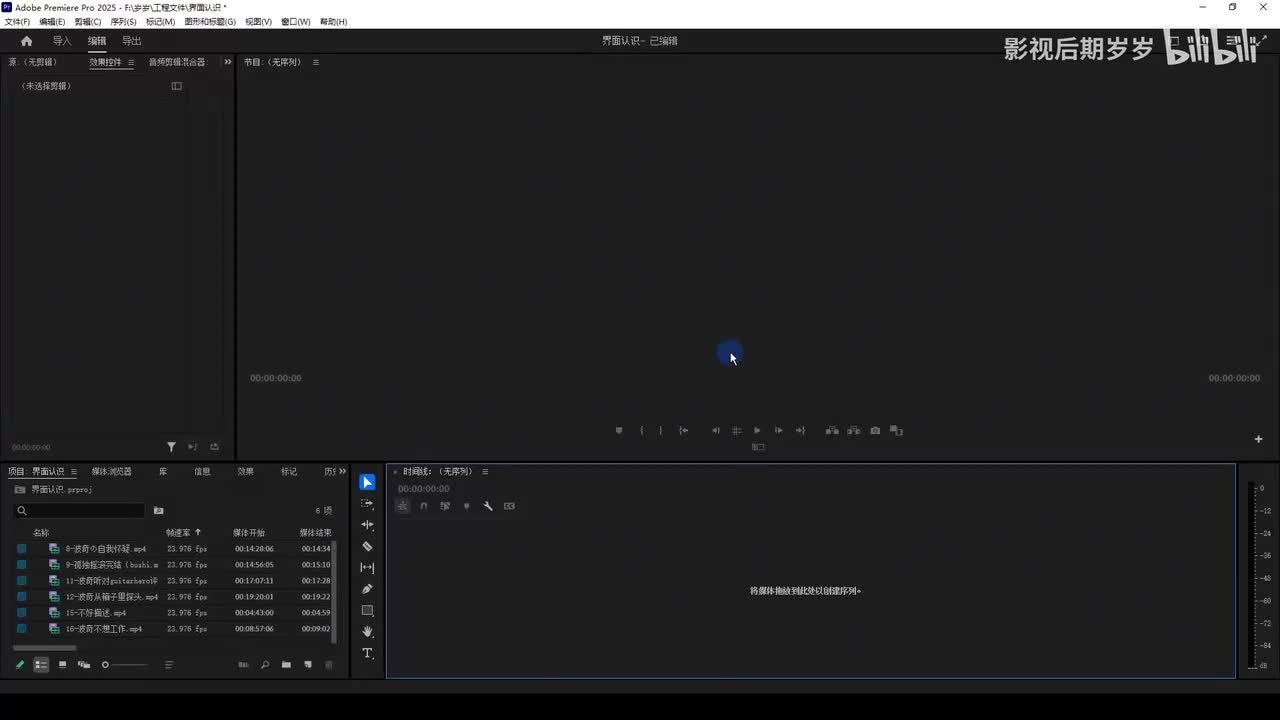Step forward one frame in Program monitor
This screenshot has height=720, width=1280.
779,431
